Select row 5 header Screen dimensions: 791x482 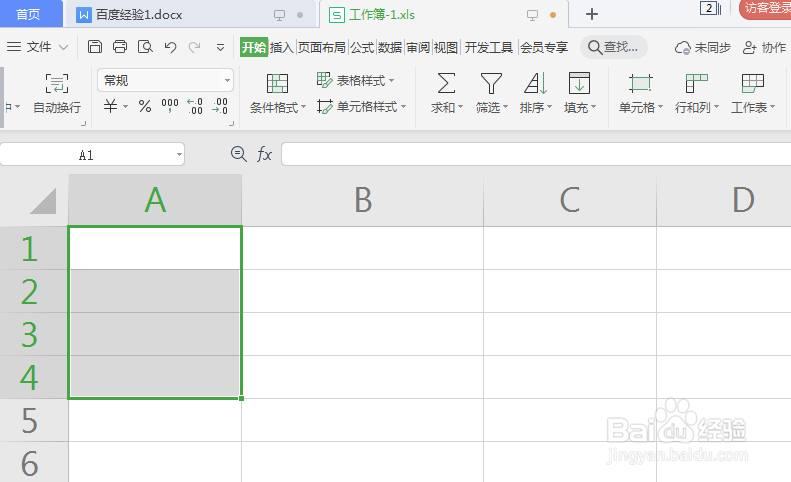point(34,420)
